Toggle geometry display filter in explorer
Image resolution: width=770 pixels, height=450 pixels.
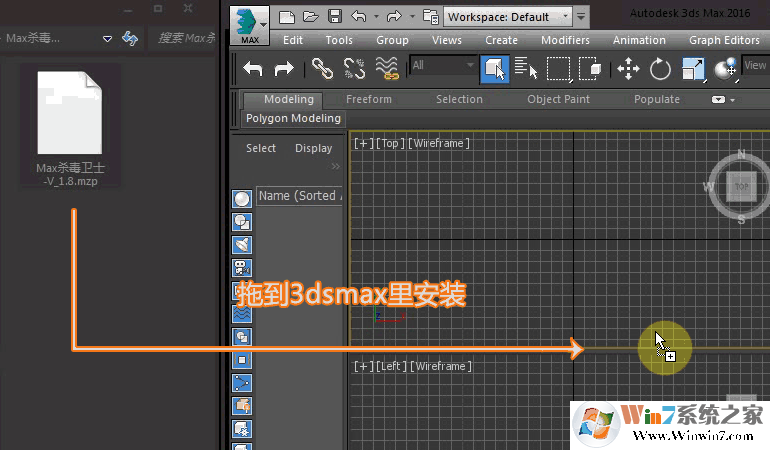[242, 198]
